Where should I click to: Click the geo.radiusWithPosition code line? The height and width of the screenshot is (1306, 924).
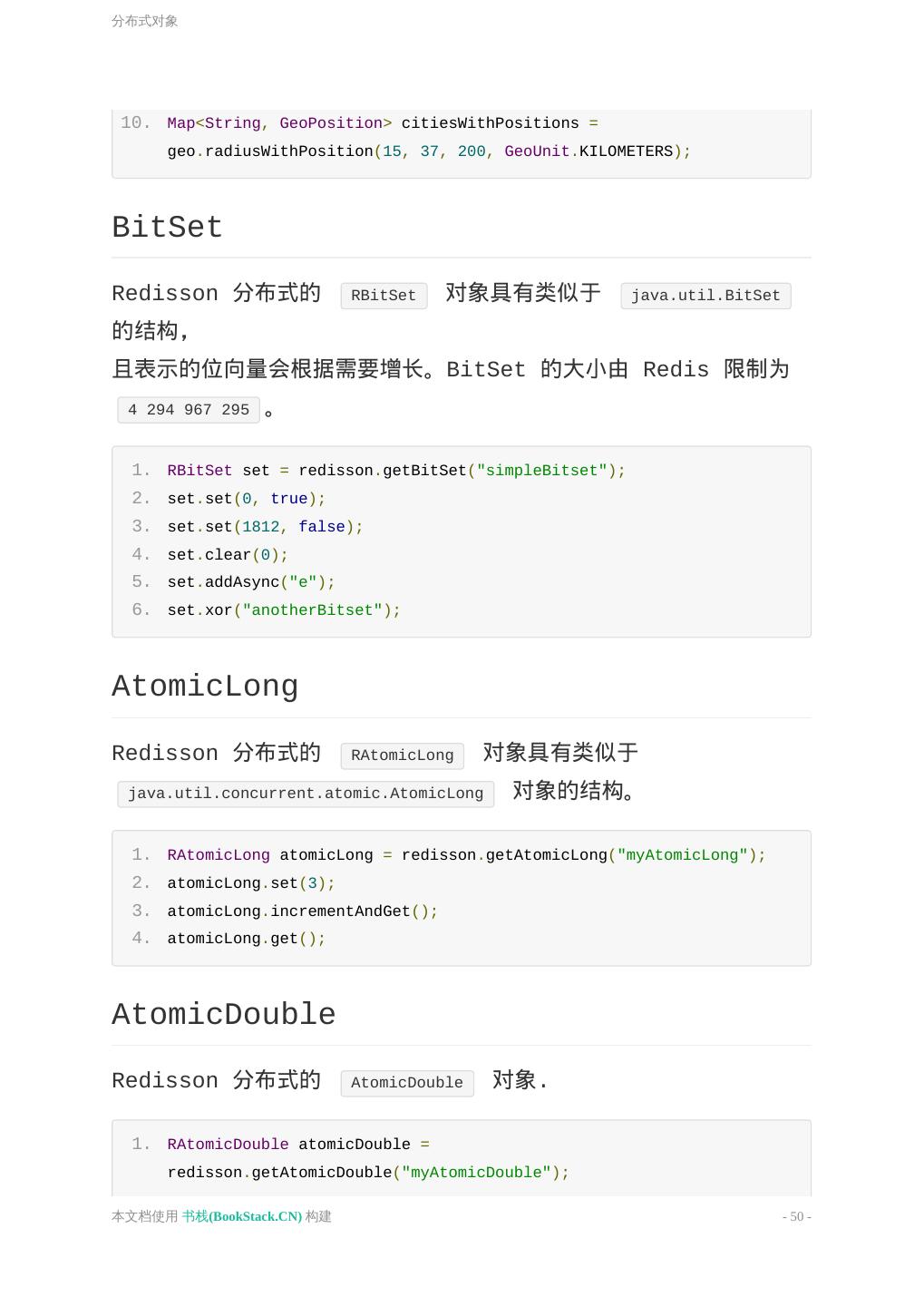point(429,151)
